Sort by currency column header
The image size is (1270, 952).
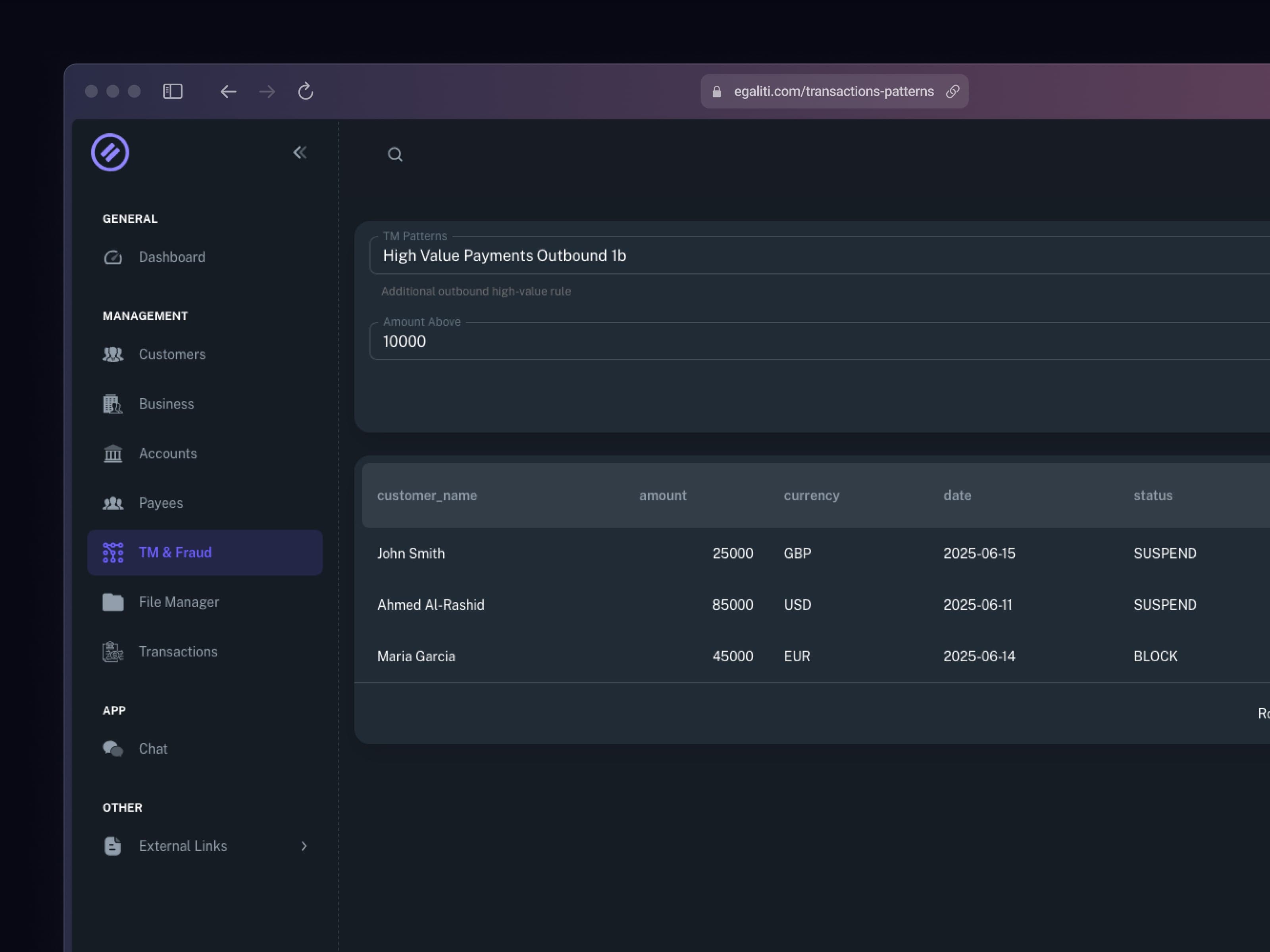pyautogui.click(x=811, y=496)
